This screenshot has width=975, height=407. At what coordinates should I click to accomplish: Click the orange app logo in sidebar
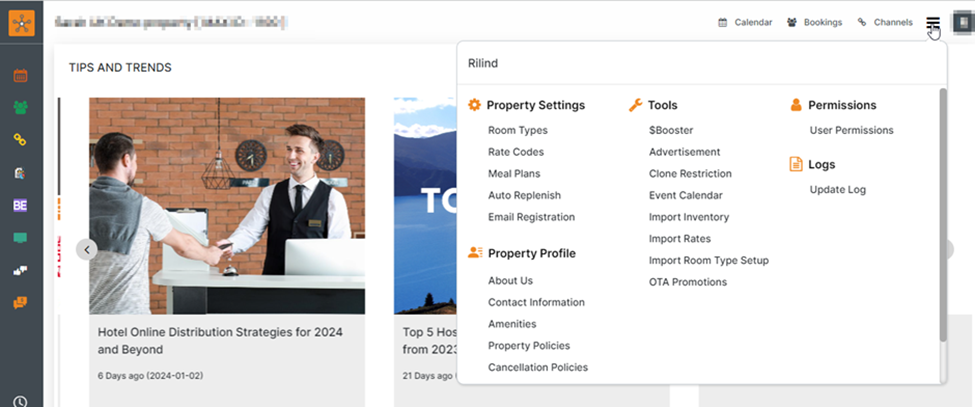click(21, 21)
